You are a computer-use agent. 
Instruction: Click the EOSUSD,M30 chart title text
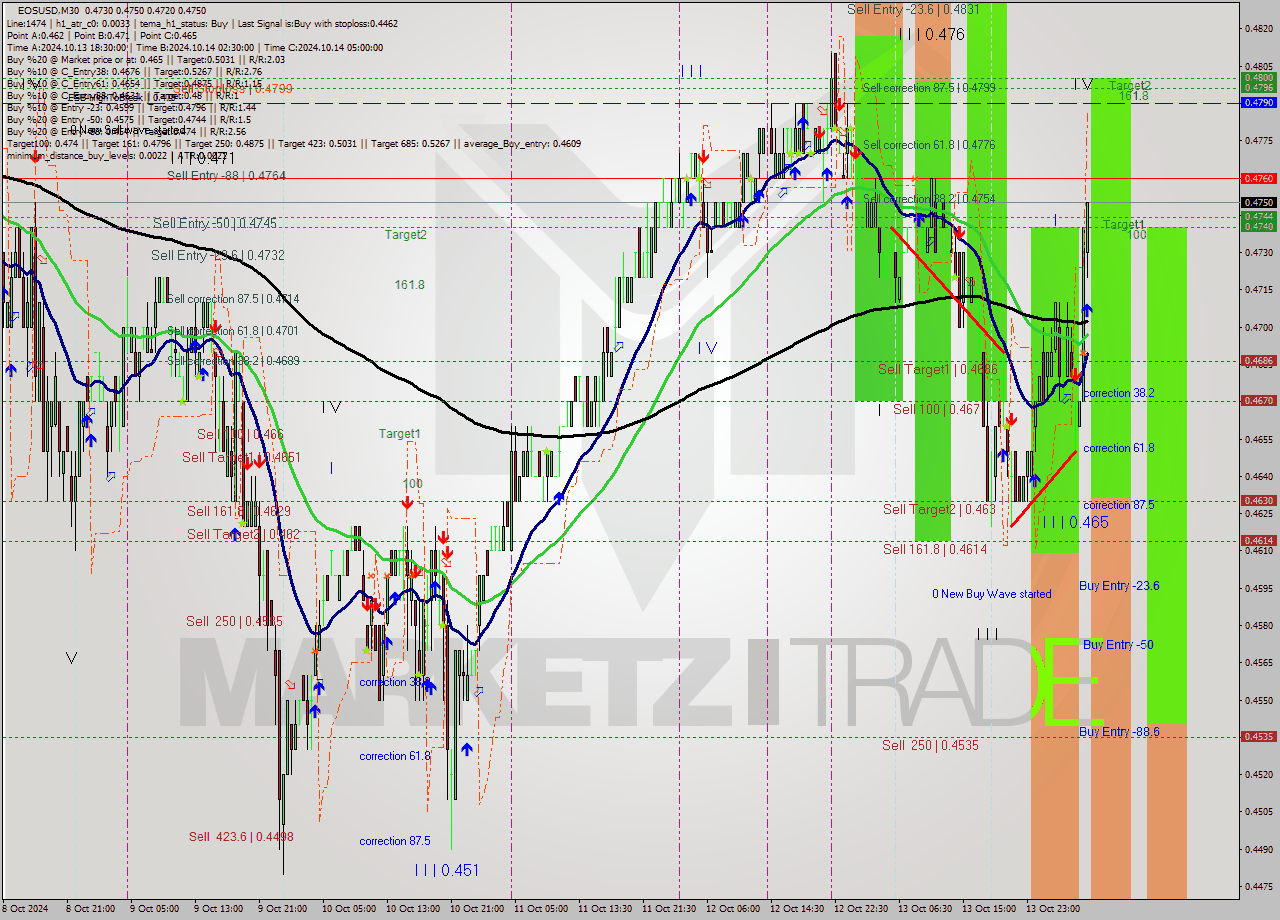[50, 10]
